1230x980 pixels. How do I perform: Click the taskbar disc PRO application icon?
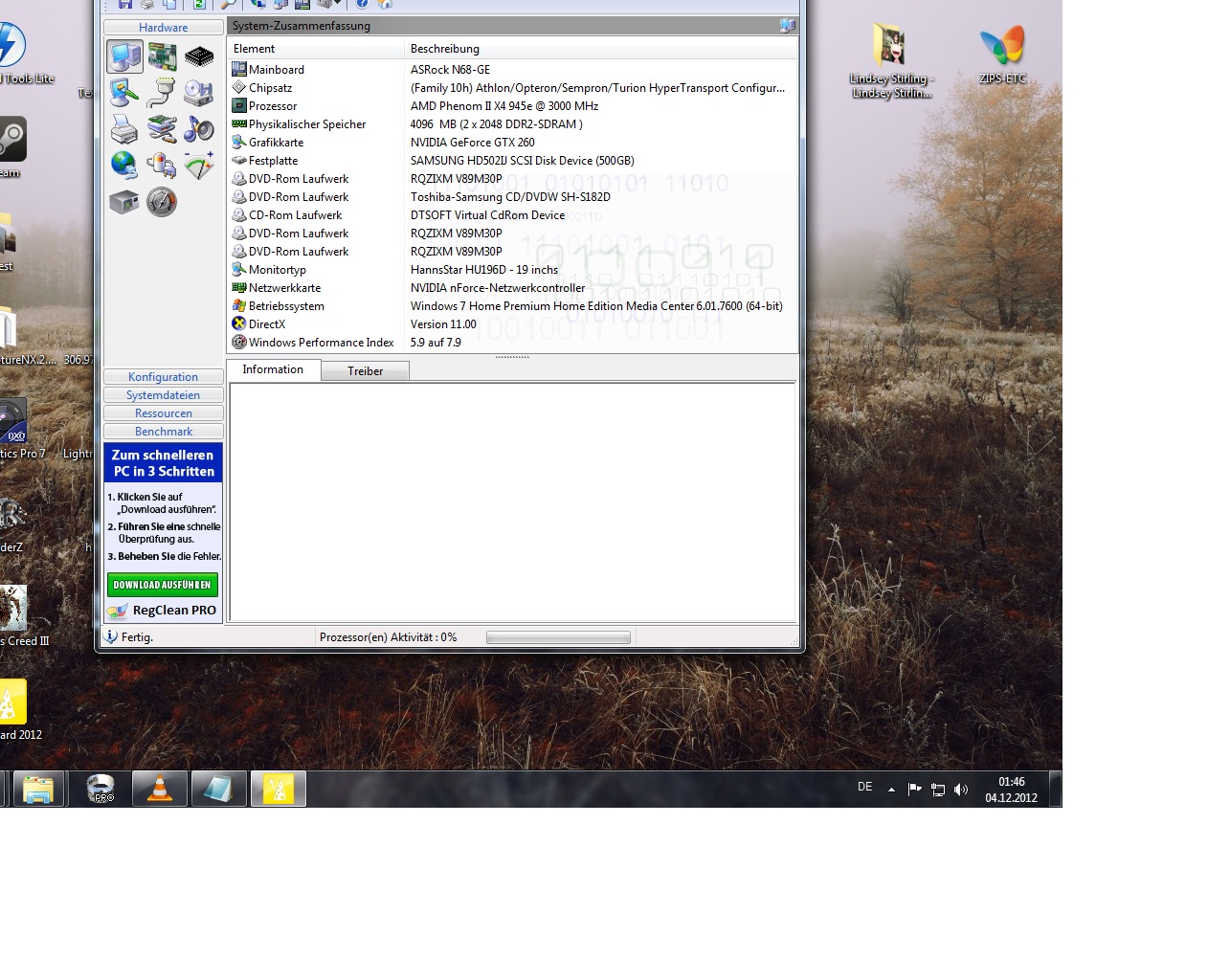tap(100, 790)
